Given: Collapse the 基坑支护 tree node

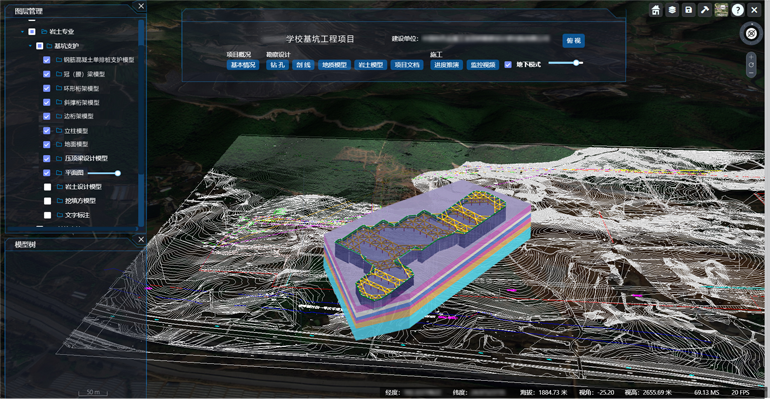Looking at the screenshot, I should pyautogui.click(x=30, y=46).
